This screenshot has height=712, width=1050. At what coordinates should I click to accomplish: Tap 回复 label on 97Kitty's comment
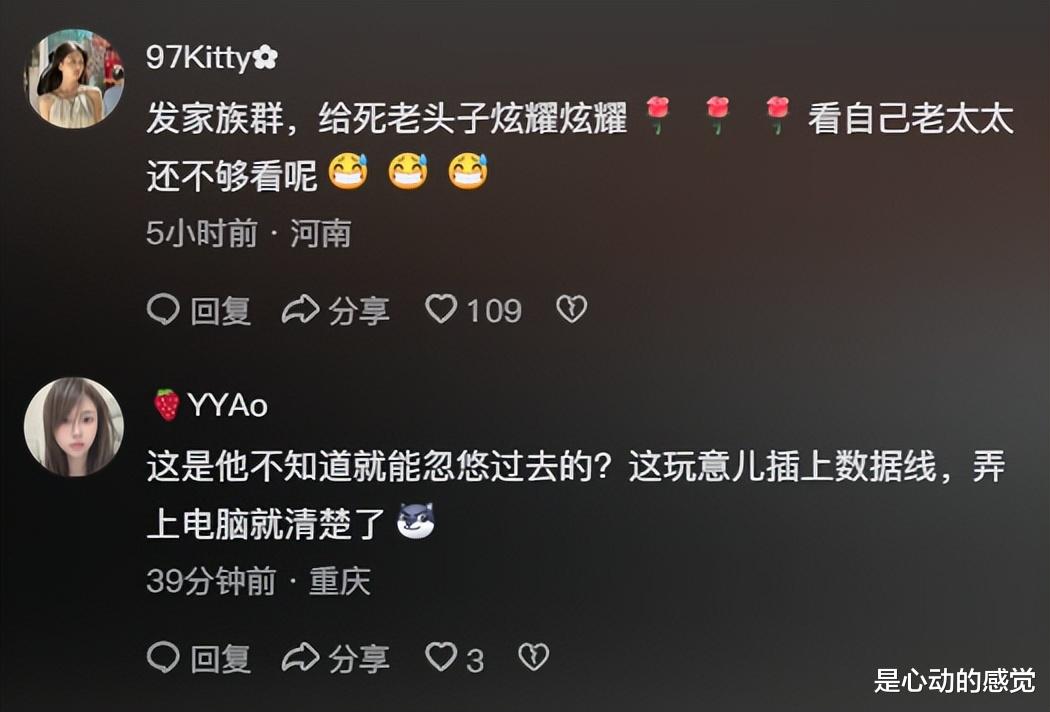(x=221, y=311)
